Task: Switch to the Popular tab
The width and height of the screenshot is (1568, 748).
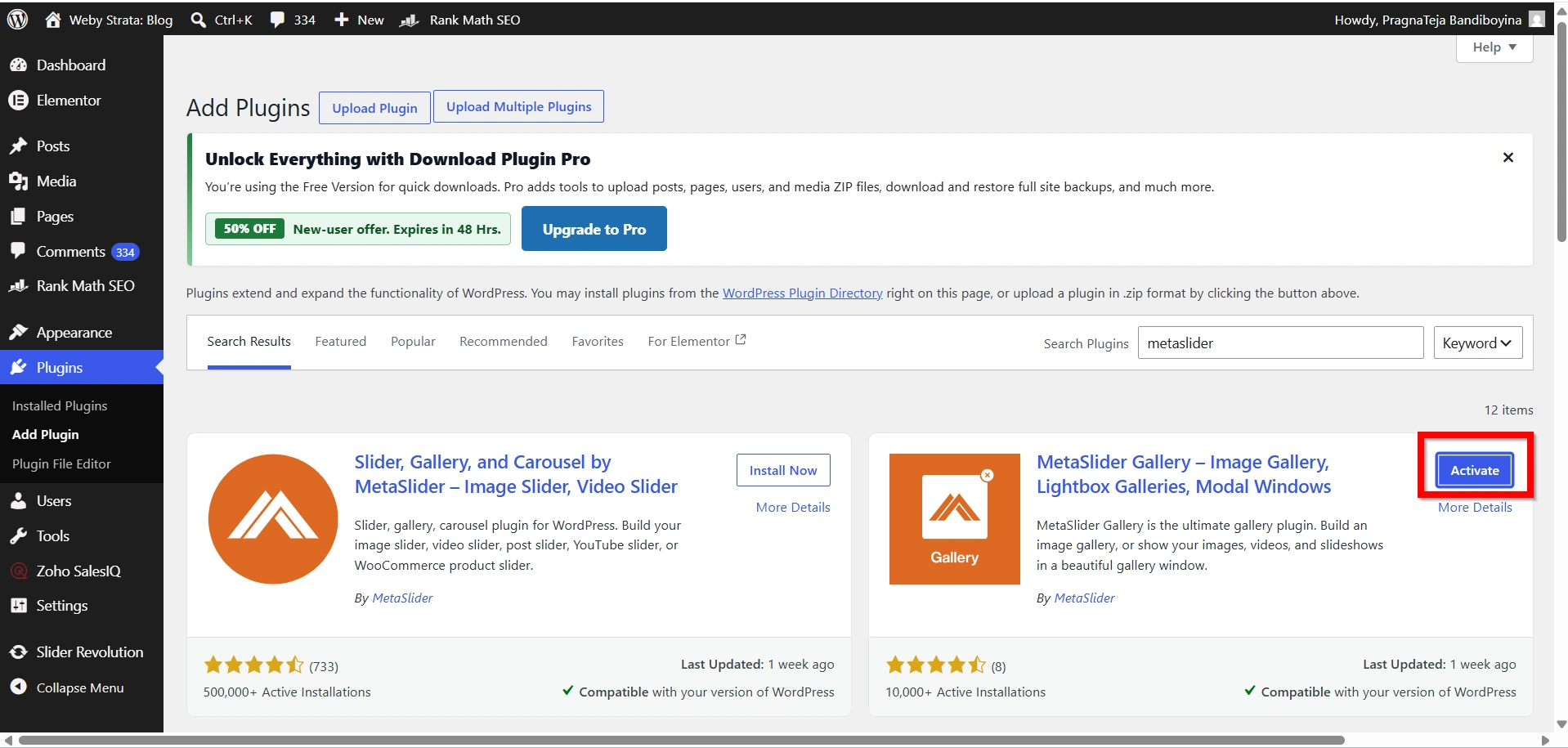Action: pyautogui.click(x=413, y=342)
